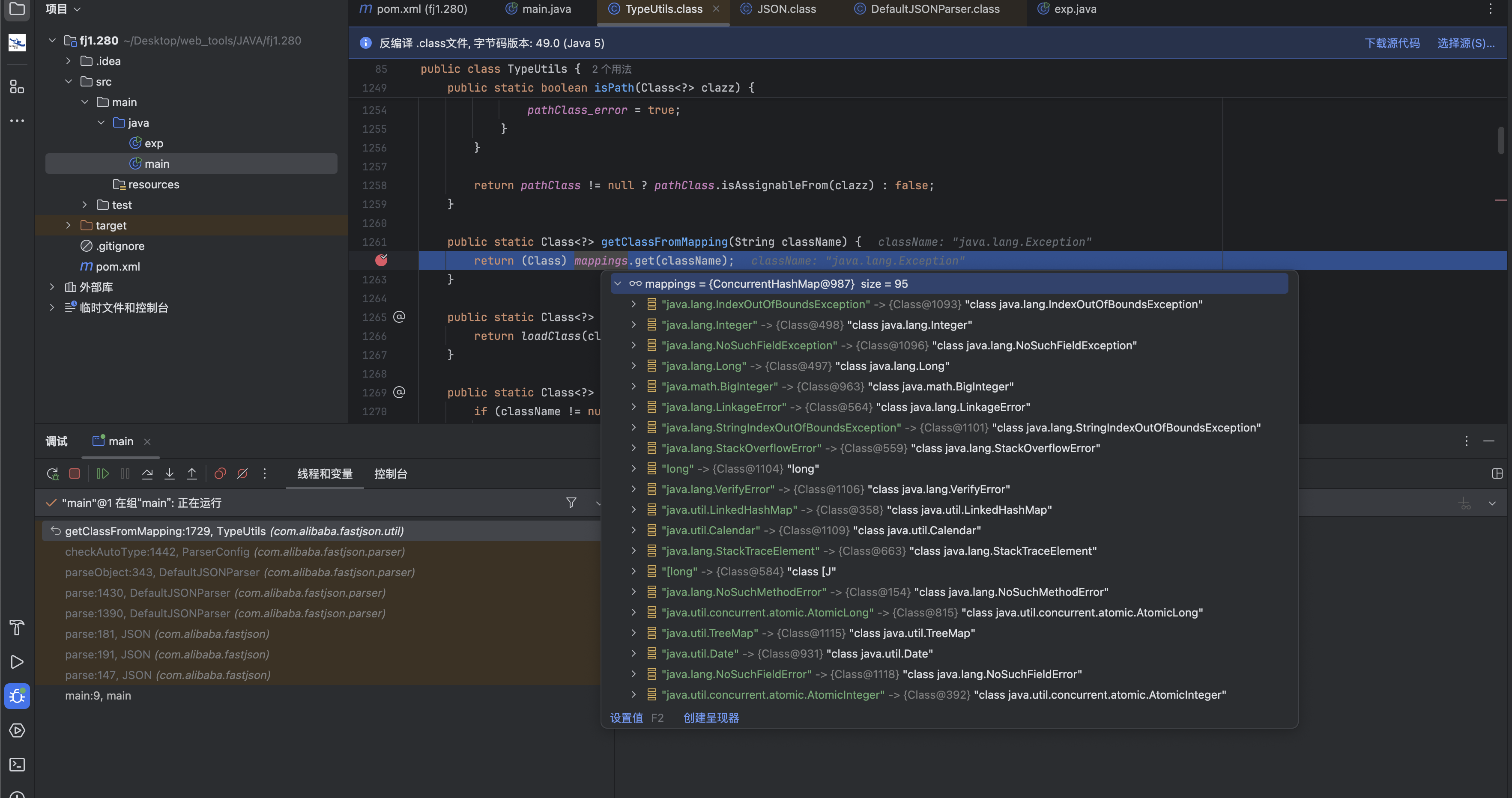The image size is (1512, 798).
Task: Open editor tabs more options menu
Action: pyautogui.click(x=1490, y=9)
